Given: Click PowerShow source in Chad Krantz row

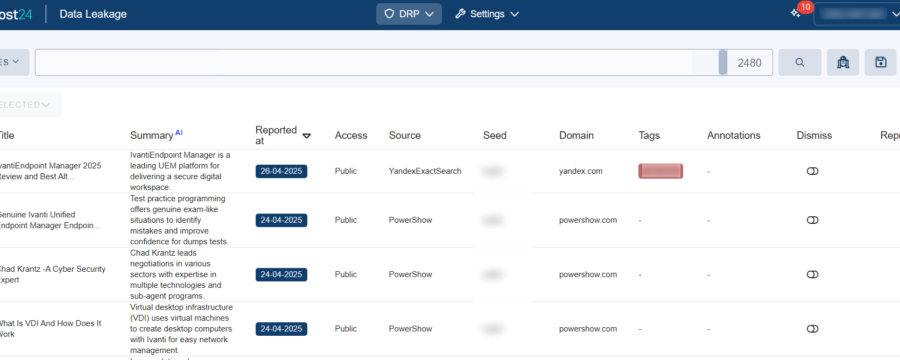Looking at the screenshot, I should pyautogui.click(x=410, y=274).
